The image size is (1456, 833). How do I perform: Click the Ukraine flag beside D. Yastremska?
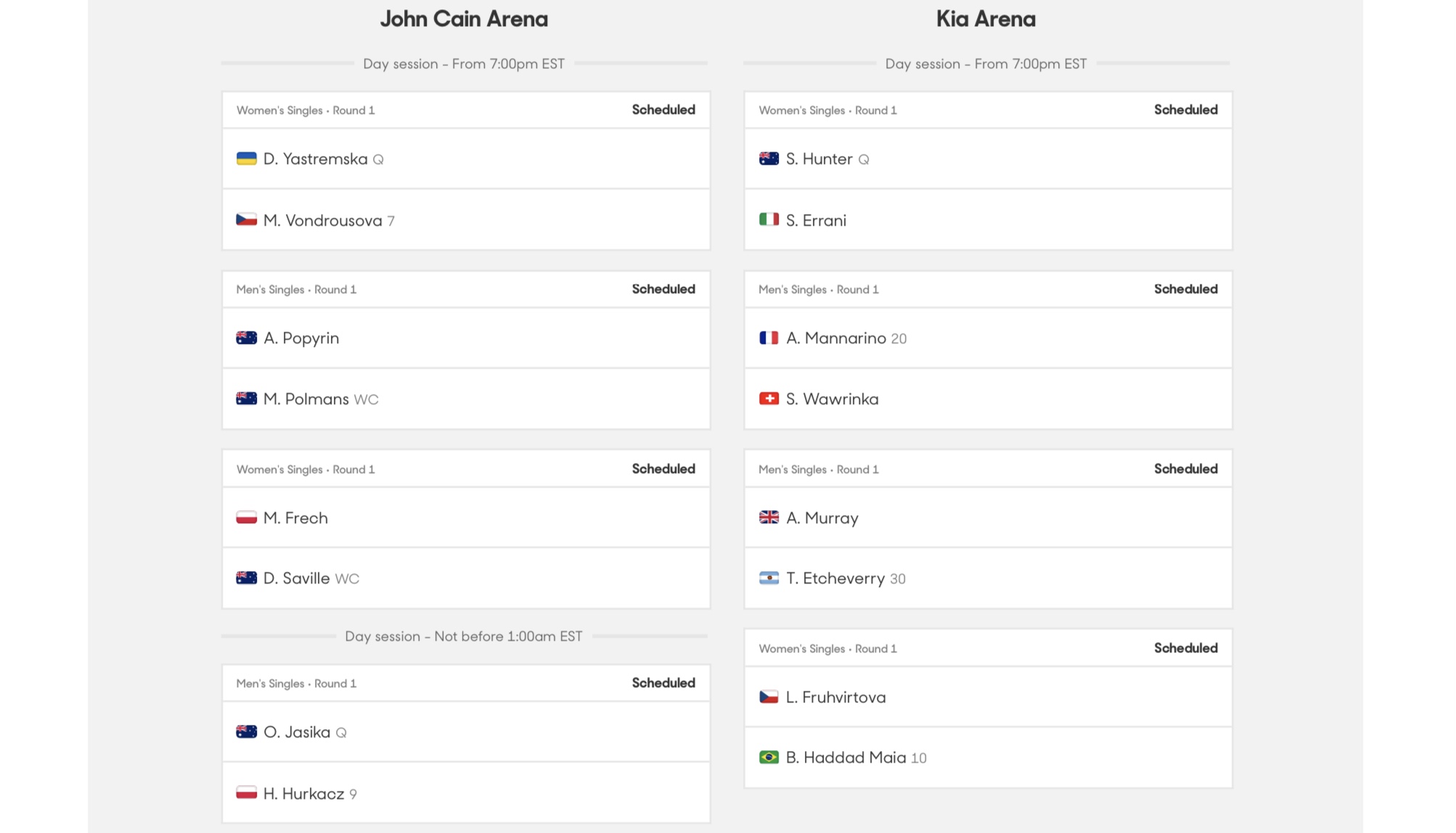click(246, 159)
